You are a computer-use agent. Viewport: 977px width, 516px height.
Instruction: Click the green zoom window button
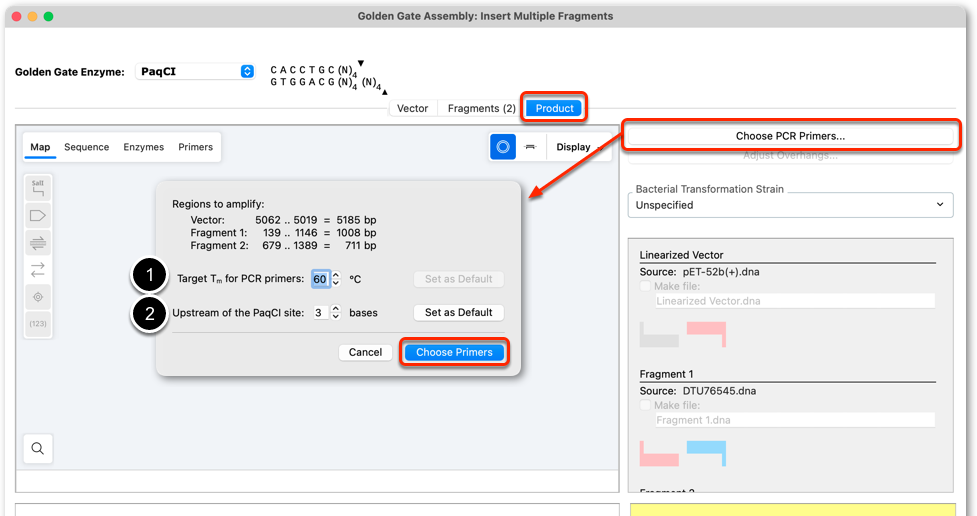[x=49, y=16]
